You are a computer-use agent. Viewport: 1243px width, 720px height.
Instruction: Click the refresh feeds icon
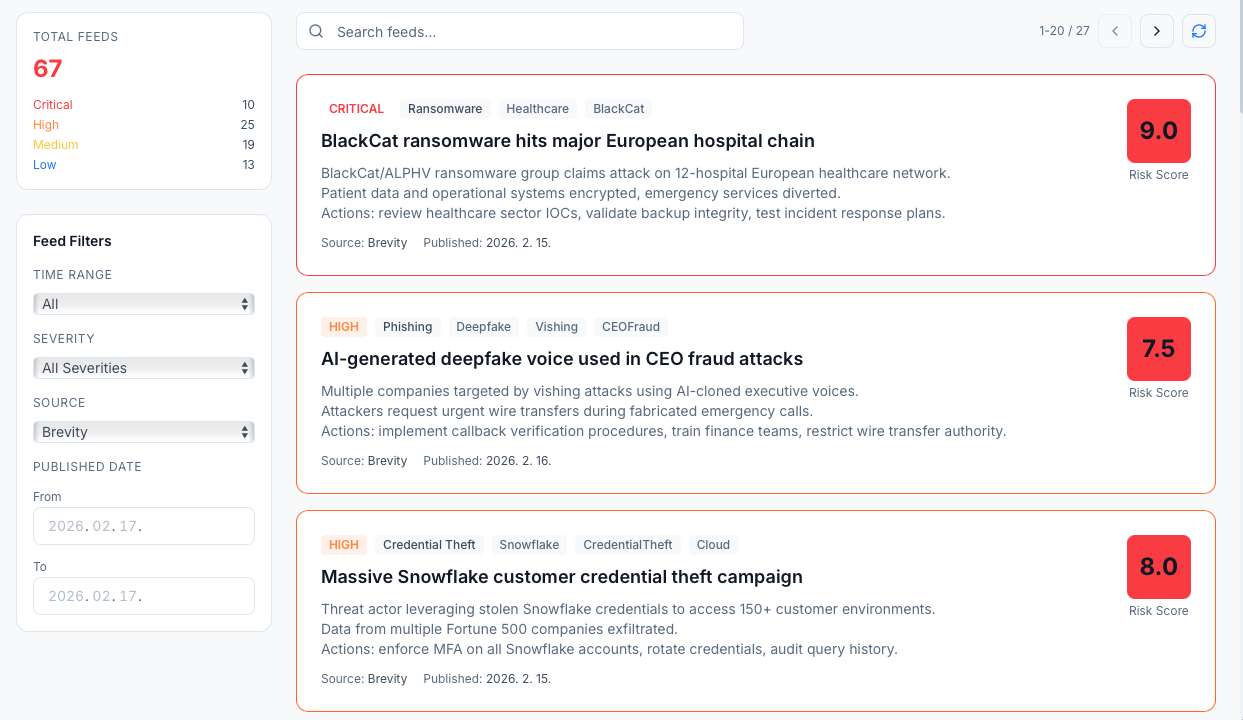click(x=1198, y=31)
